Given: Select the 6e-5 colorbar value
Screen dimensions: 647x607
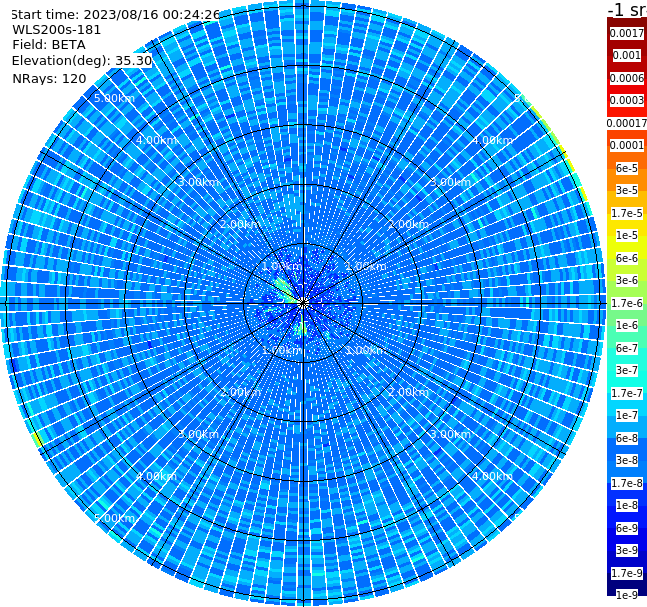Looking at the screenshot, I should pyautogui.click(x=627, y=168).
